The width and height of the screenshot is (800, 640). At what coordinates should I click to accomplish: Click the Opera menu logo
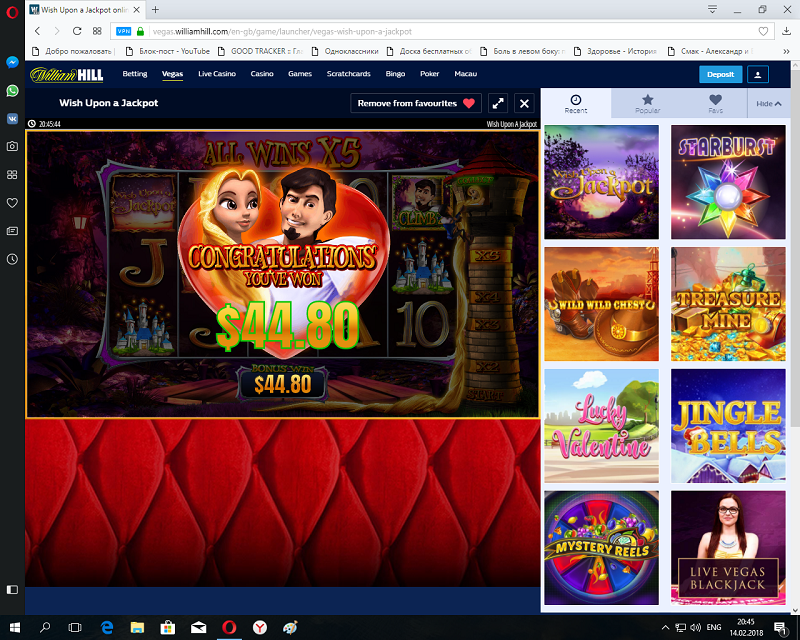pos(12,11)
